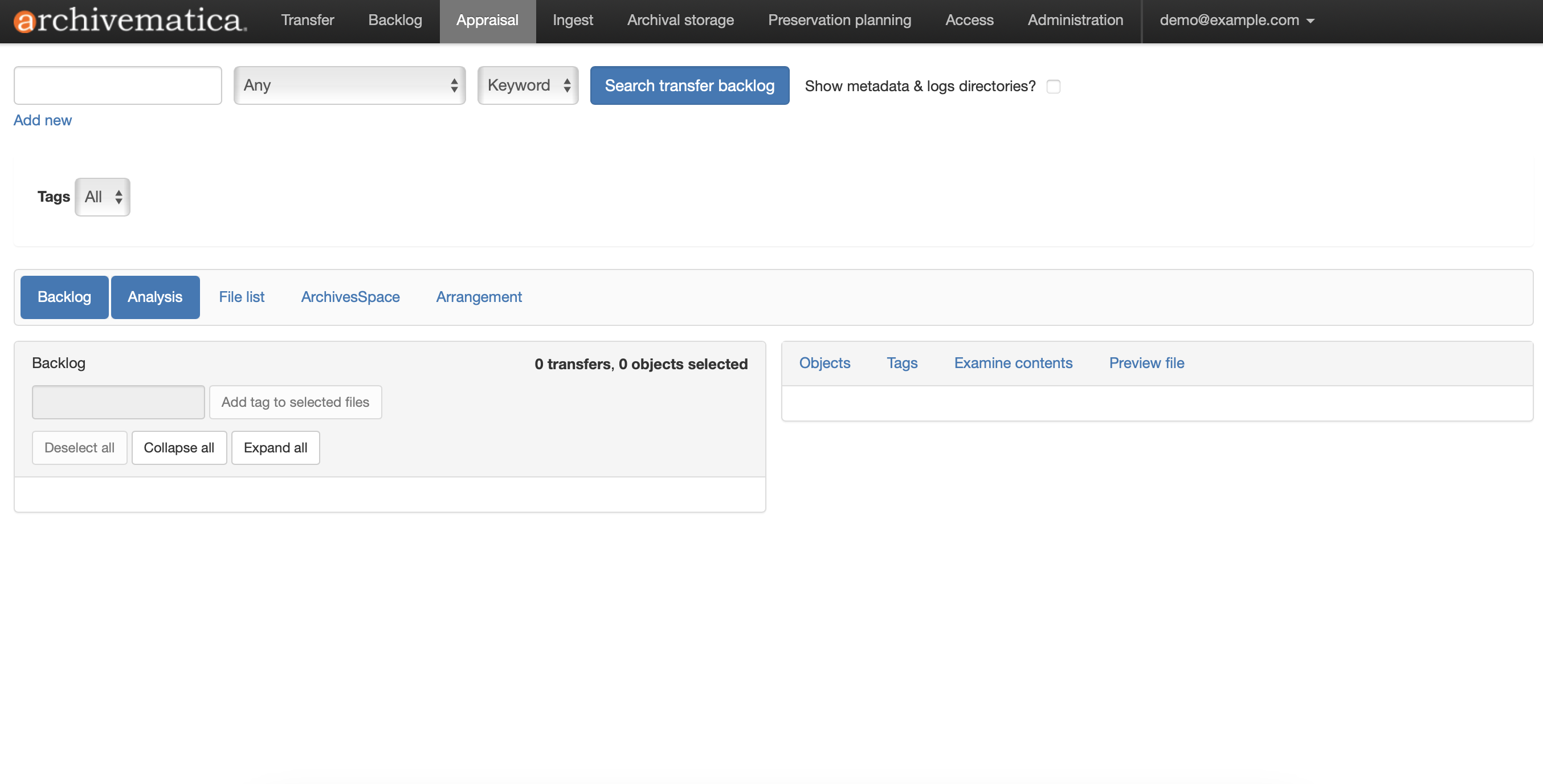Open the Preview file tab
This screenshot has width=1543, height=784.
1146,363
